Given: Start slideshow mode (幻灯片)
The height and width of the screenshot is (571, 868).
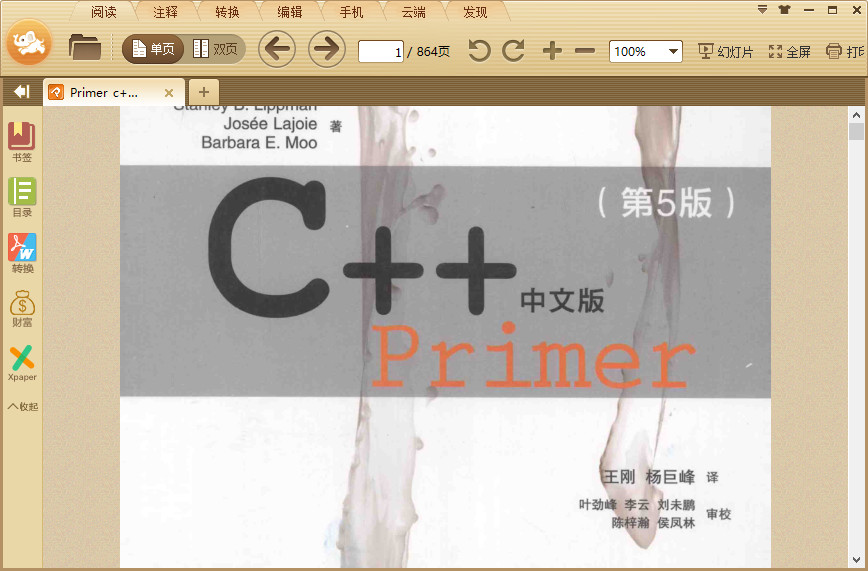Looking at the screenshot, I should point(725,52).
